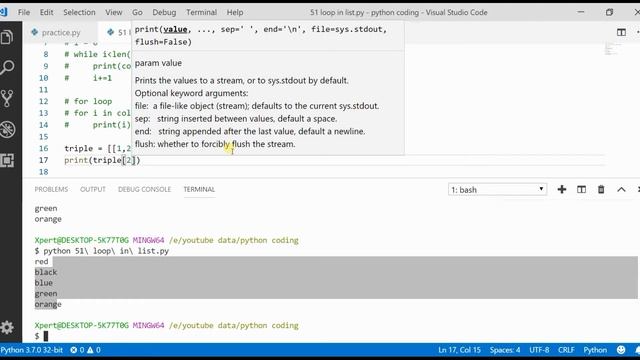Select the TERMINAL panel tab
Screen dimensions: 640x360
click(199, 189)
